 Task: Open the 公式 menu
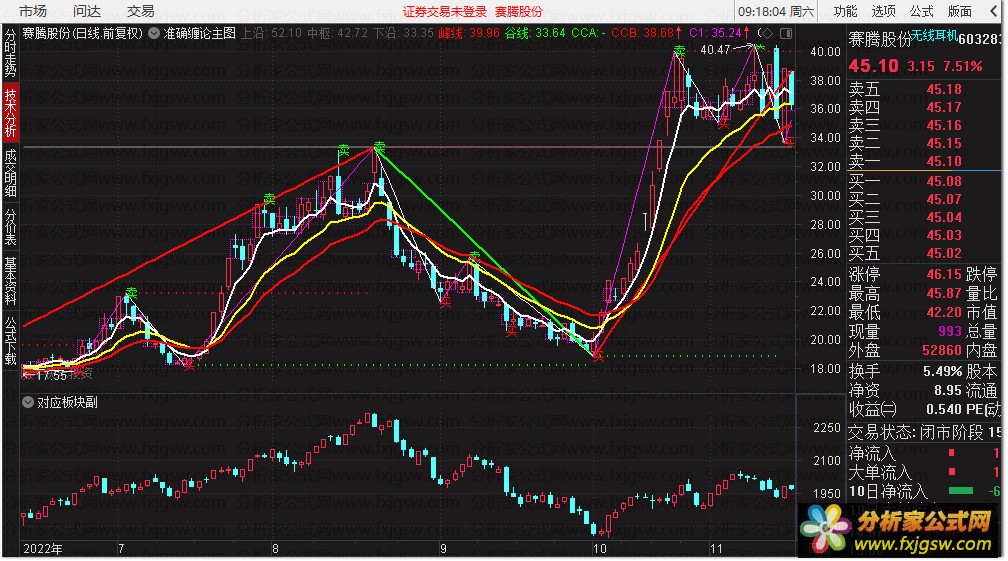pos(921,11)
